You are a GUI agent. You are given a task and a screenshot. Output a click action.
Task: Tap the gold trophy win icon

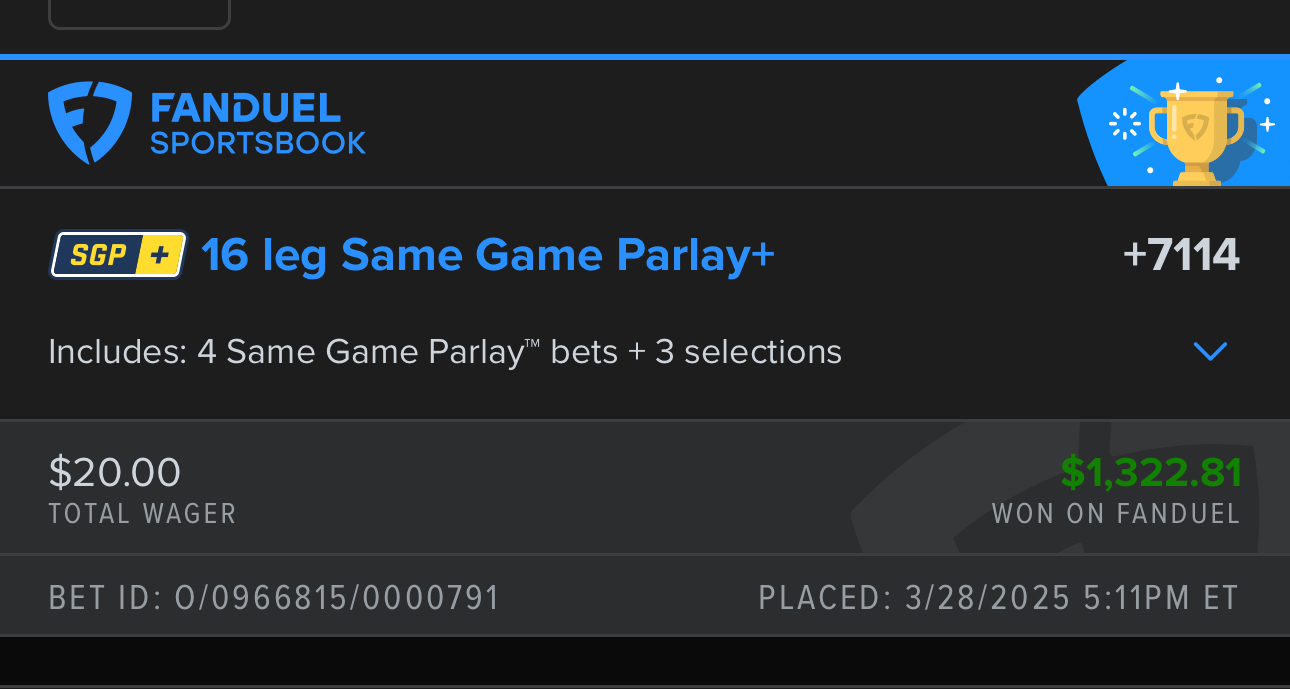coord(1196,135)
